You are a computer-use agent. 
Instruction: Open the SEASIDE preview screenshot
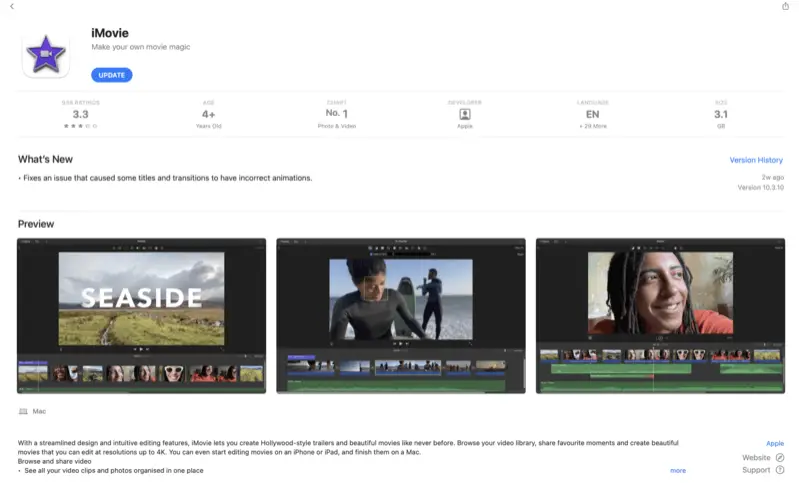pos(142,316)
